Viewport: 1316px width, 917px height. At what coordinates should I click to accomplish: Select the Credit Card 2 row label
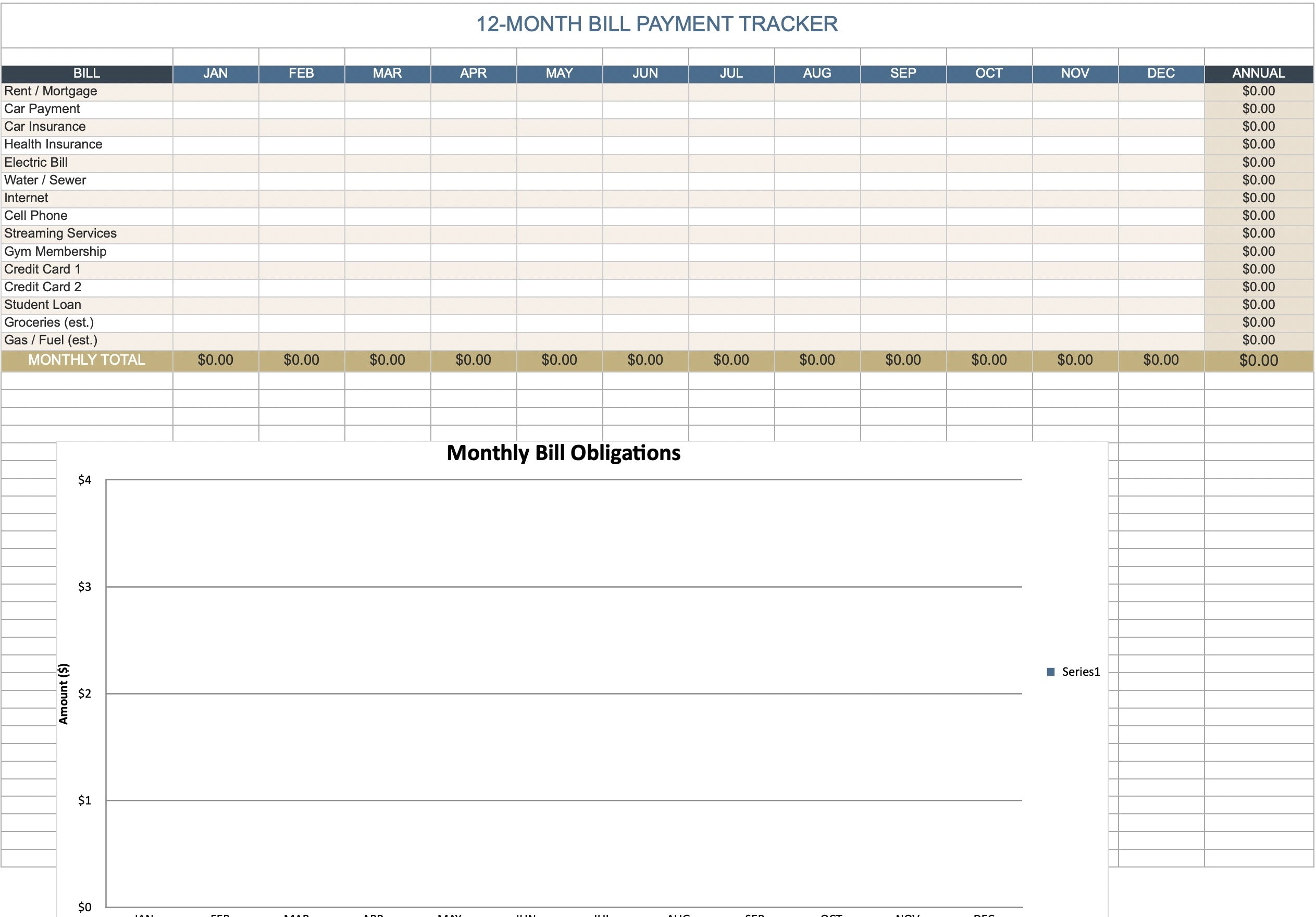click(42, 287)
